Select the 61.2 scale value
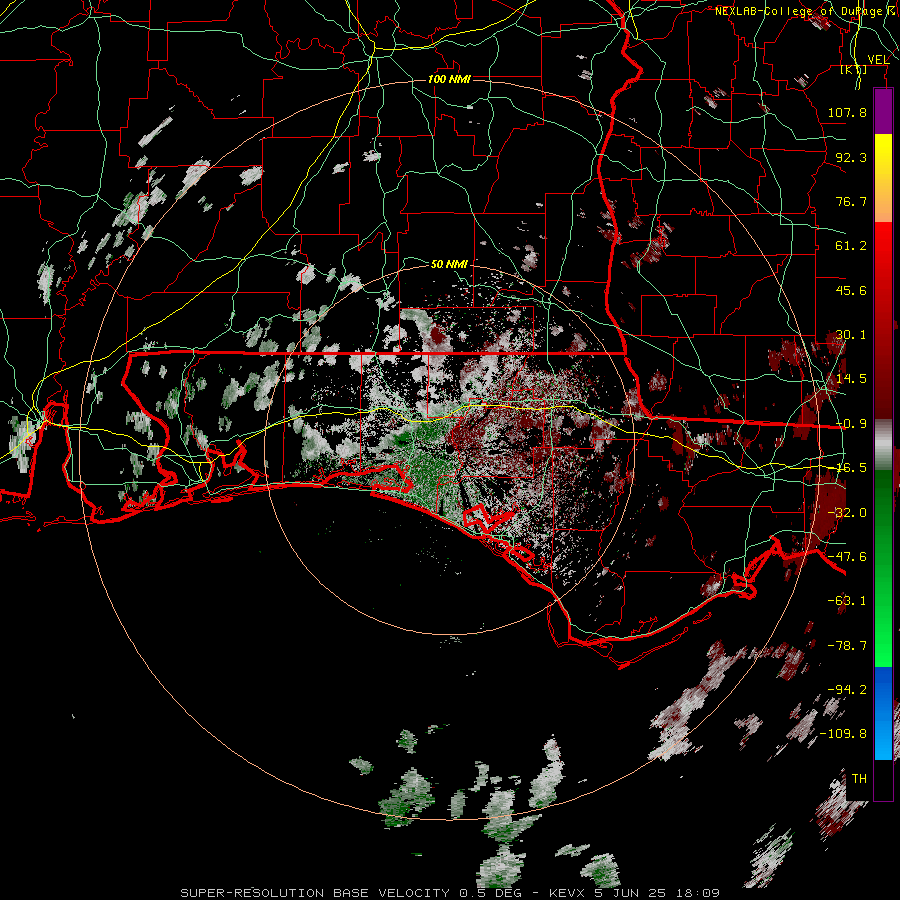 coord(851,246)
